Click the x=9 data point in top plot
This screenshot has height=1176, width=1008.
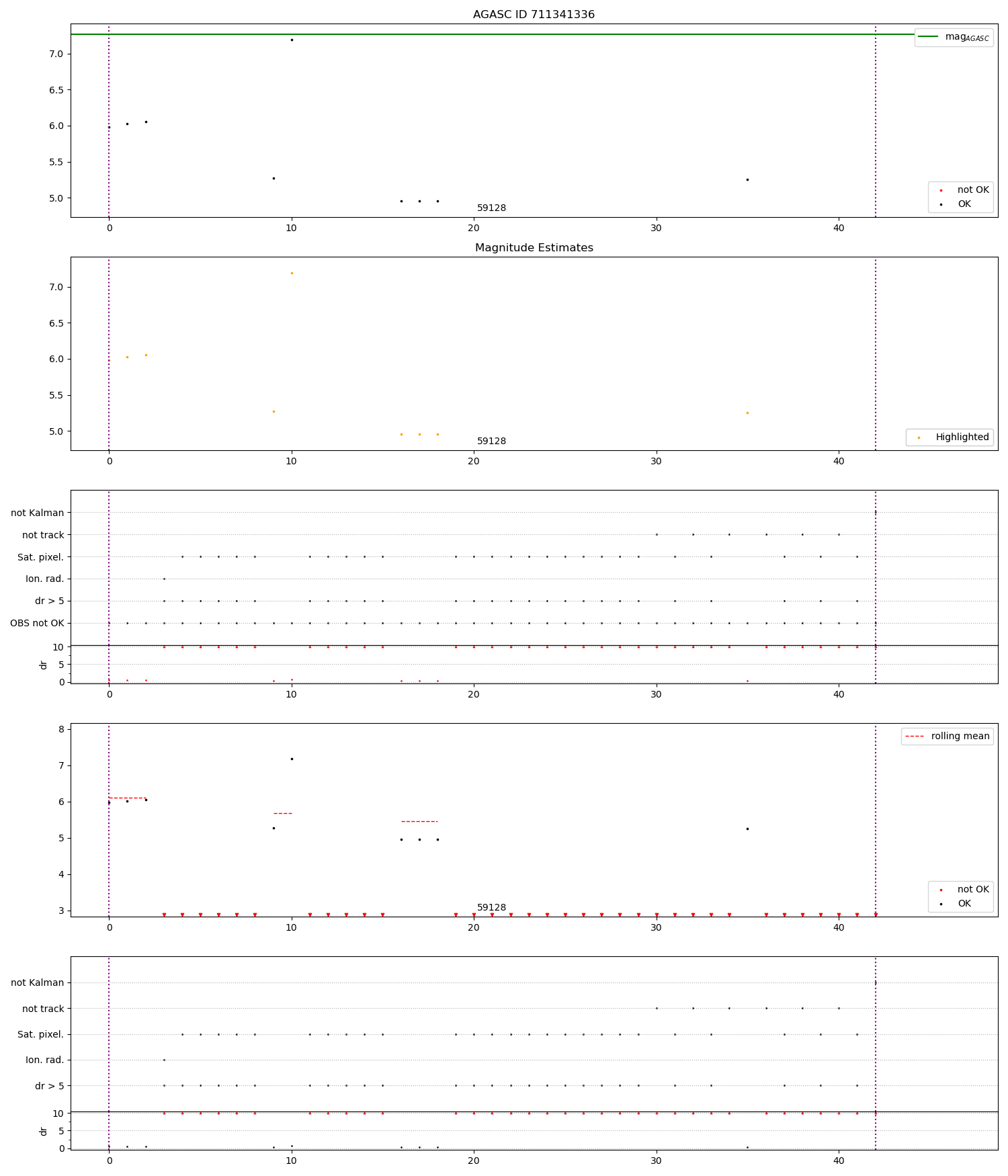[x=274, y=178]
